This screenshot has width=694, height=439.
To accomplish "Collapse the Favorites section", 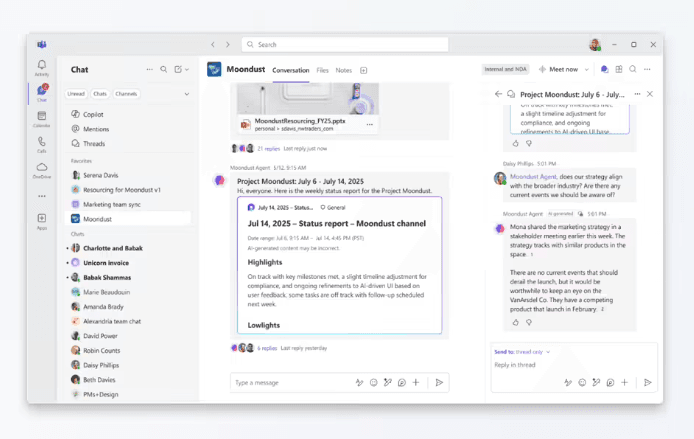I will (81, 161).
